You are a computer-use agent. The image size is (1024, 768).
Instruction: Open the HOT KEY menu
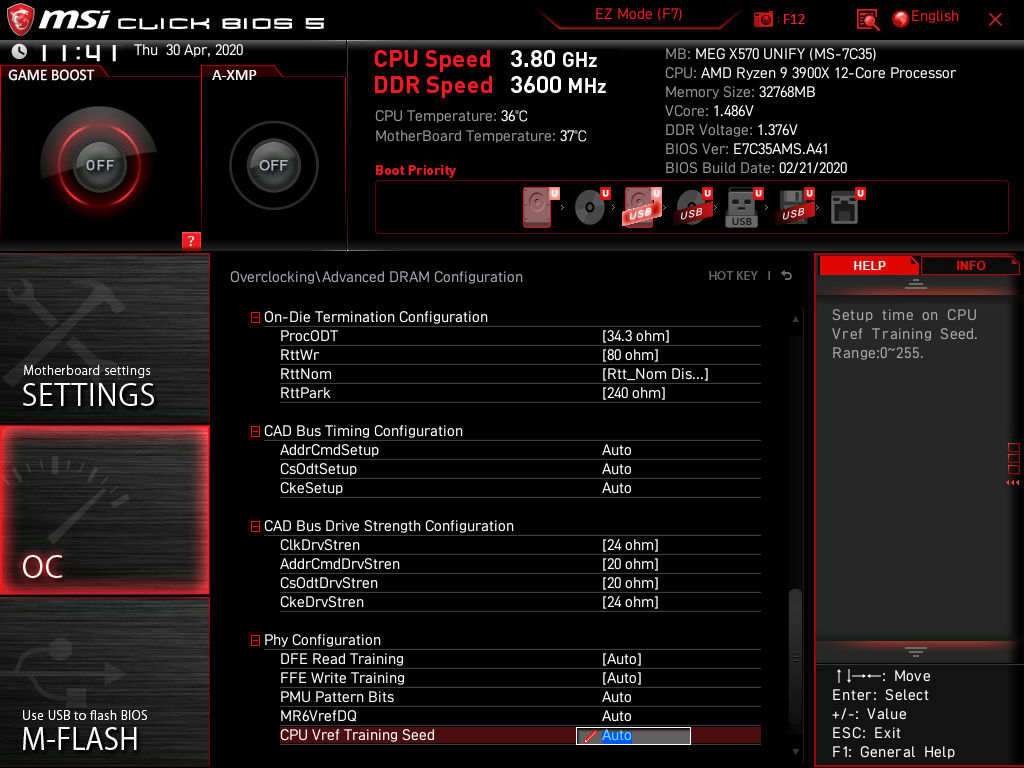733,276
